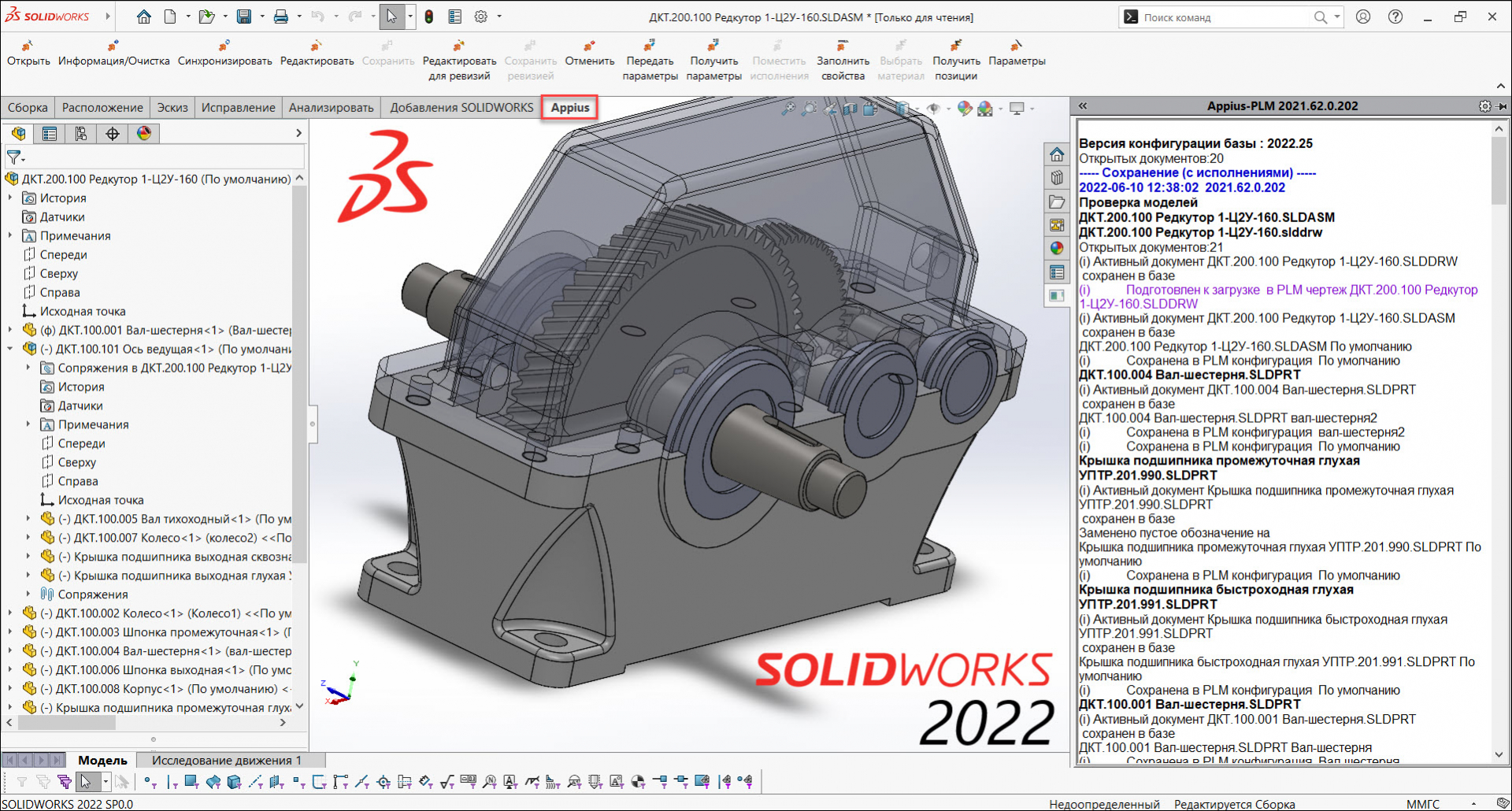Click the Appius 'Открыть' command

tap(28, 54)
